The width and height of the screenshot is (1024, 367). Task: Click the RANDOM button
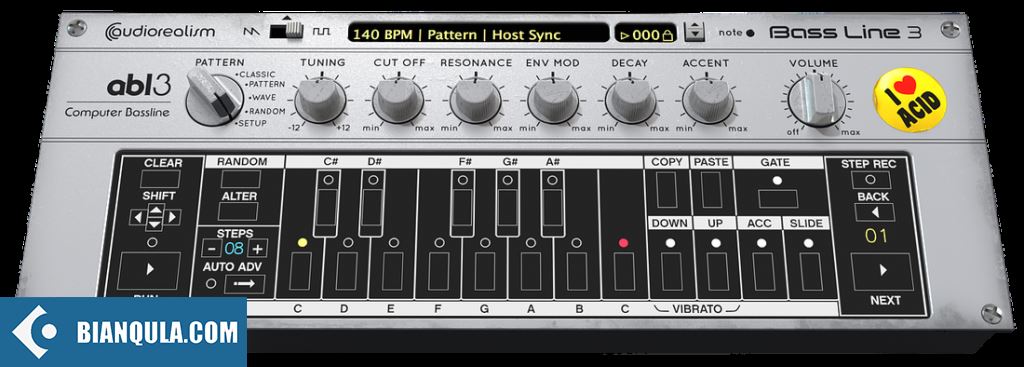point(240,179)
